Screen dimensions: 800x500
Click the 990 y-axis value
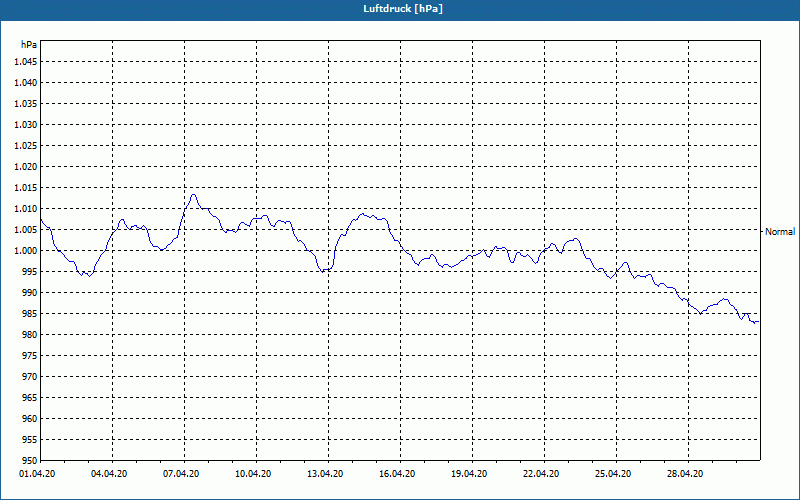30,292
